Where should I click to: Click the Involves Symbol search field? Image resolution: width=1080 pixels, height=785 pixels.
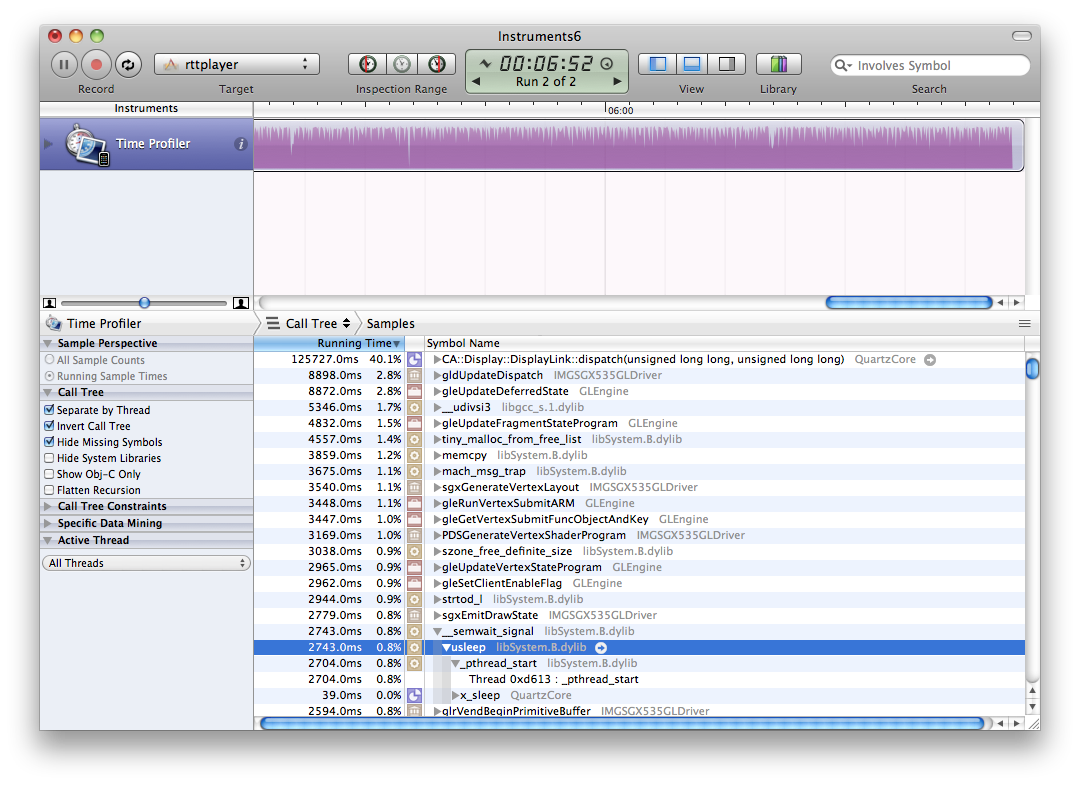[935, 66]
